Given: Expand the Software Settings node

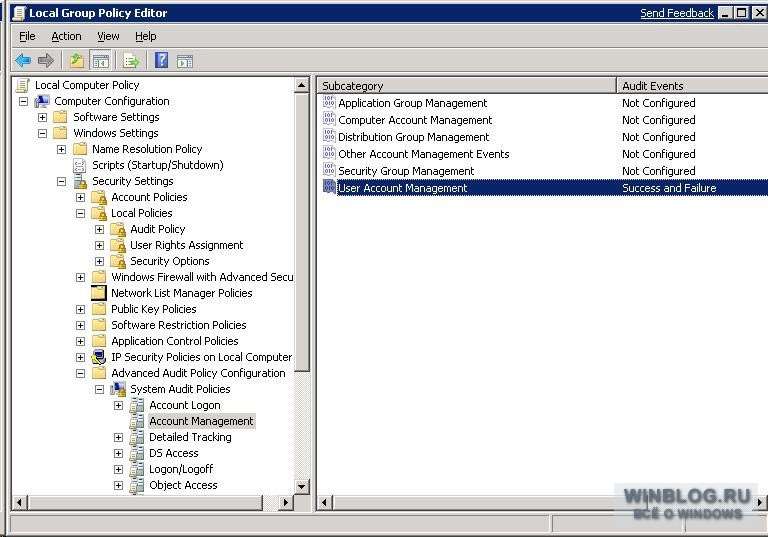Looking at the screenshot, I should 43,118.
